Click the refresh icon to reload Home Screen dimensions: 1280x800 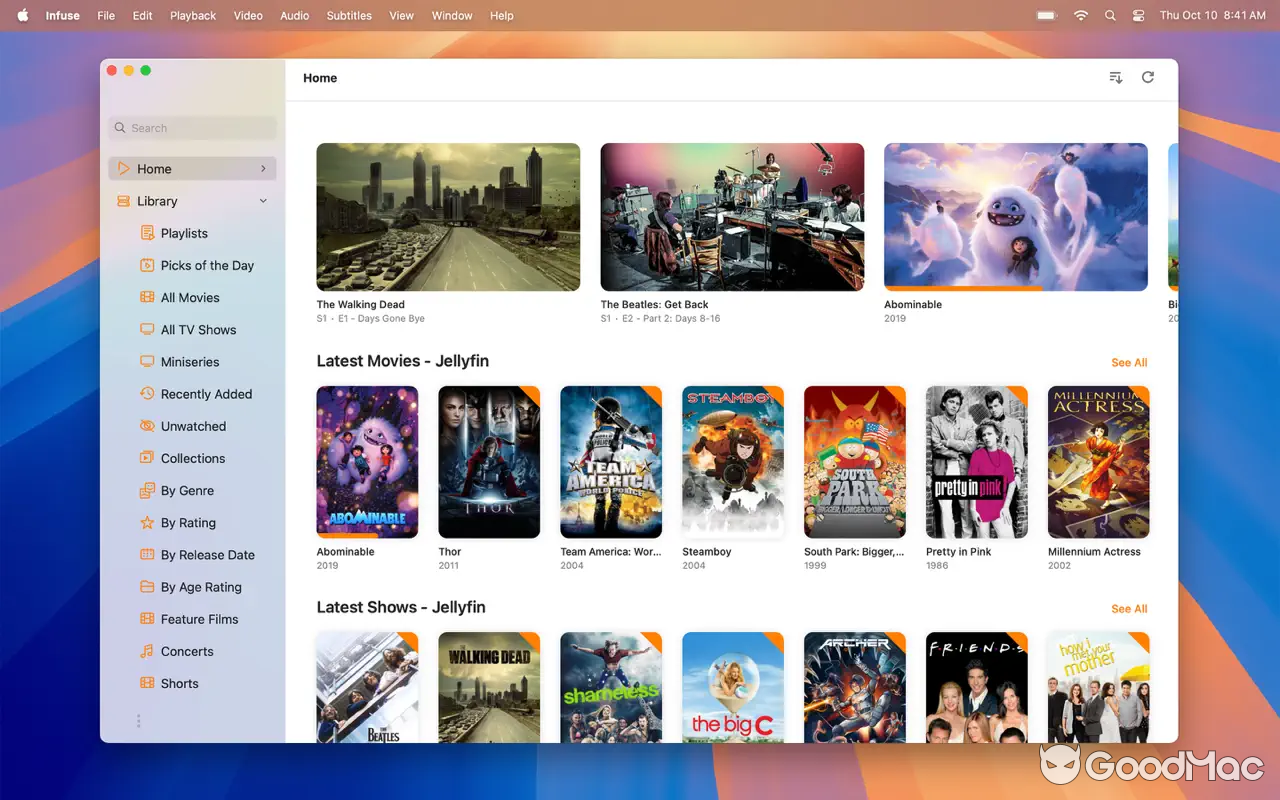tap(1147, 77)
